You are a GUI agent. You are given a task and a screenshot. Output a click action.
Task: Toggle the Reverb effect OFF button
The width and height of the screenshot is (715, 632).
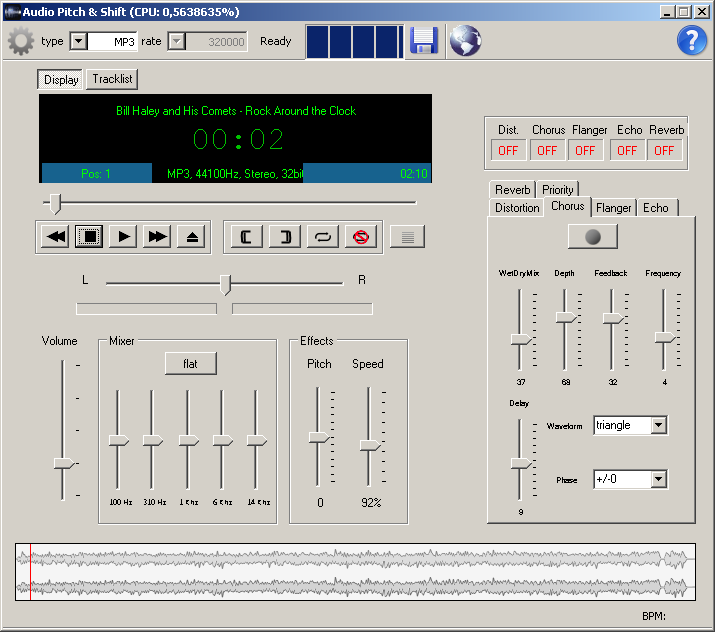(x=664, y=150)
